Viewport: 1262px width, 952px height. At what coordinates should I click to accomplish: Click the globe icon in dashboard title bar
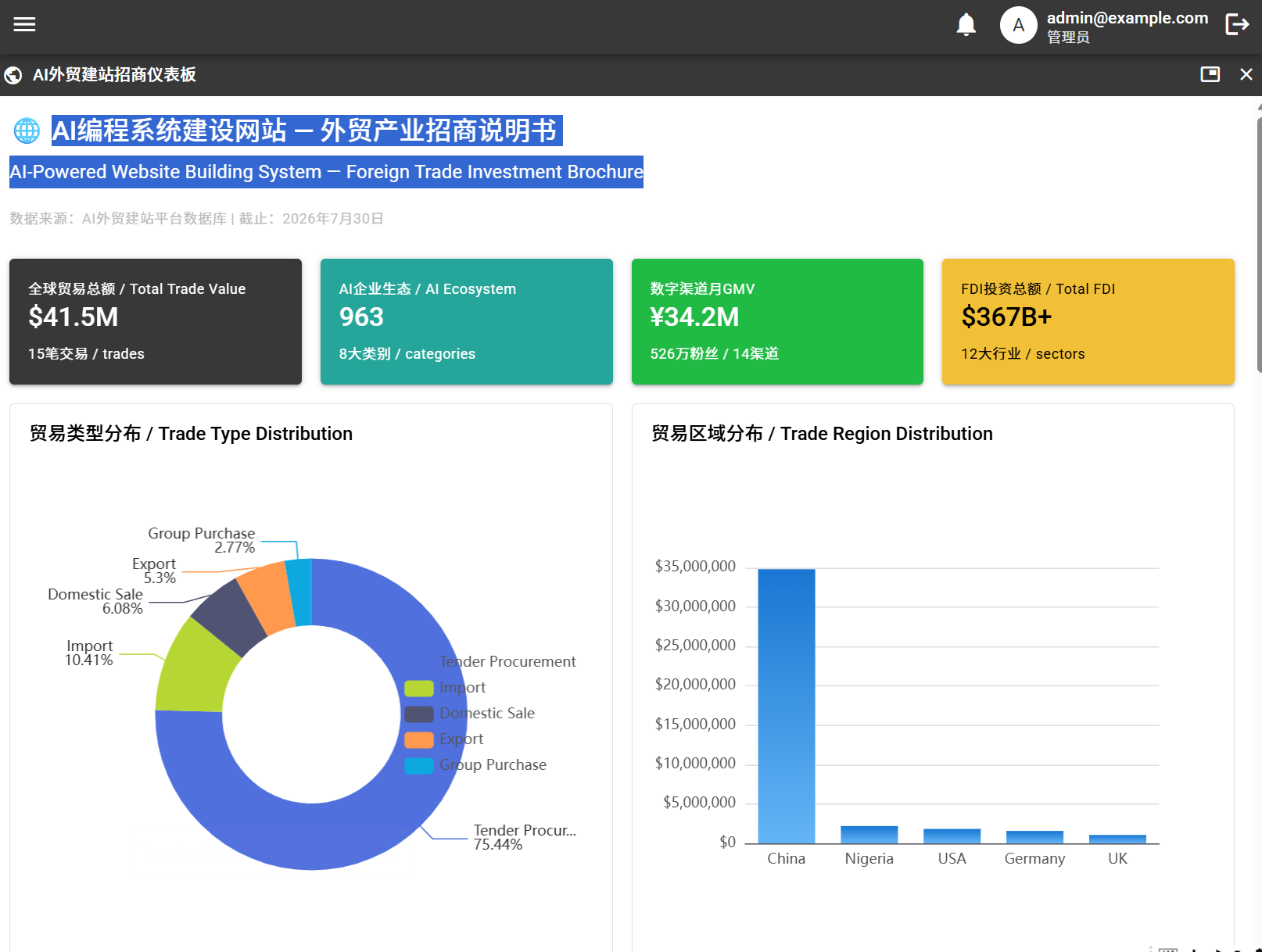tap(13, 75)
